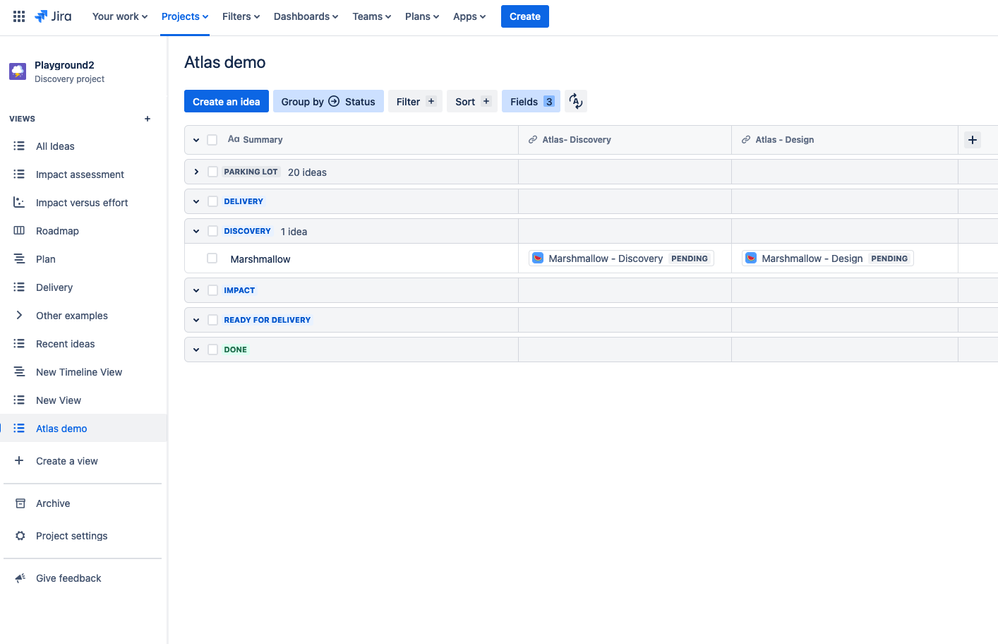
Task: Click the Atlas - Design column header
Action: [844, 140]
